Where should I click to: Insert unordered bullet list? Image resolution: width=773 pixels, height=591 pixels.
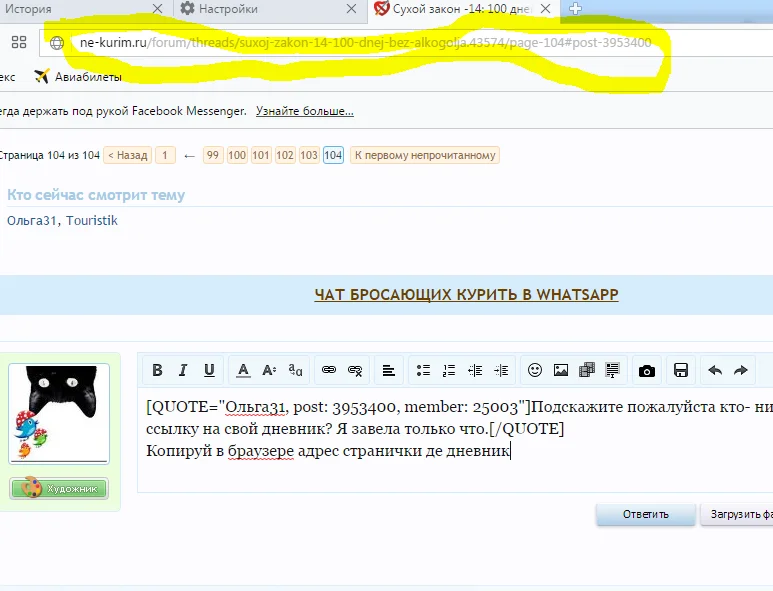[423, 370]
